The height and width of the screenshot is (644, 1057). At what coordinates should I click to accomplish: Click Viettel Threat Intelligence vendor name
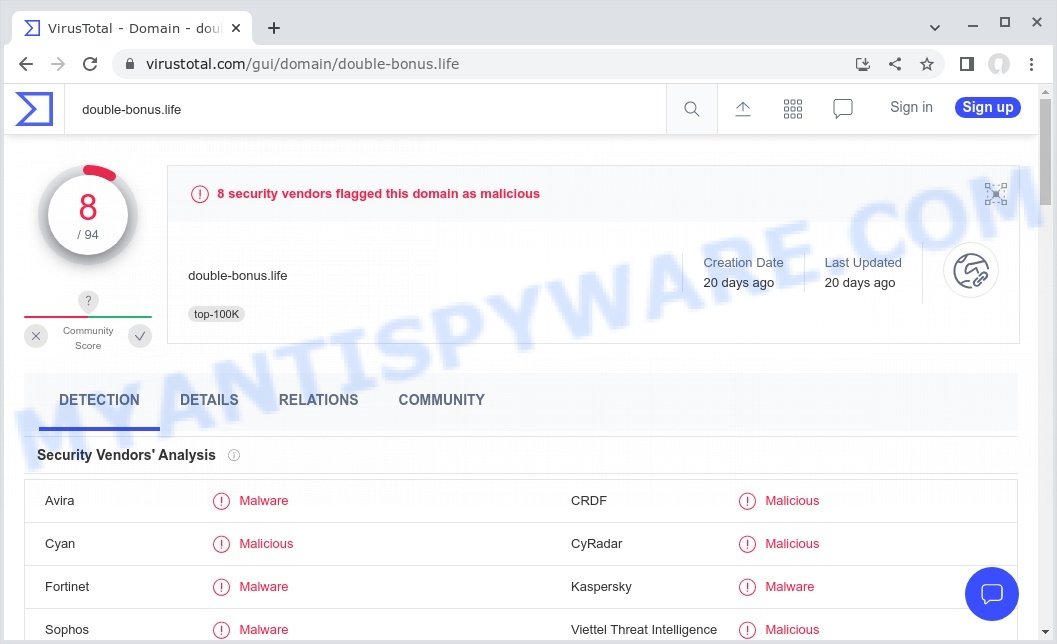click(x=644, y=630)
